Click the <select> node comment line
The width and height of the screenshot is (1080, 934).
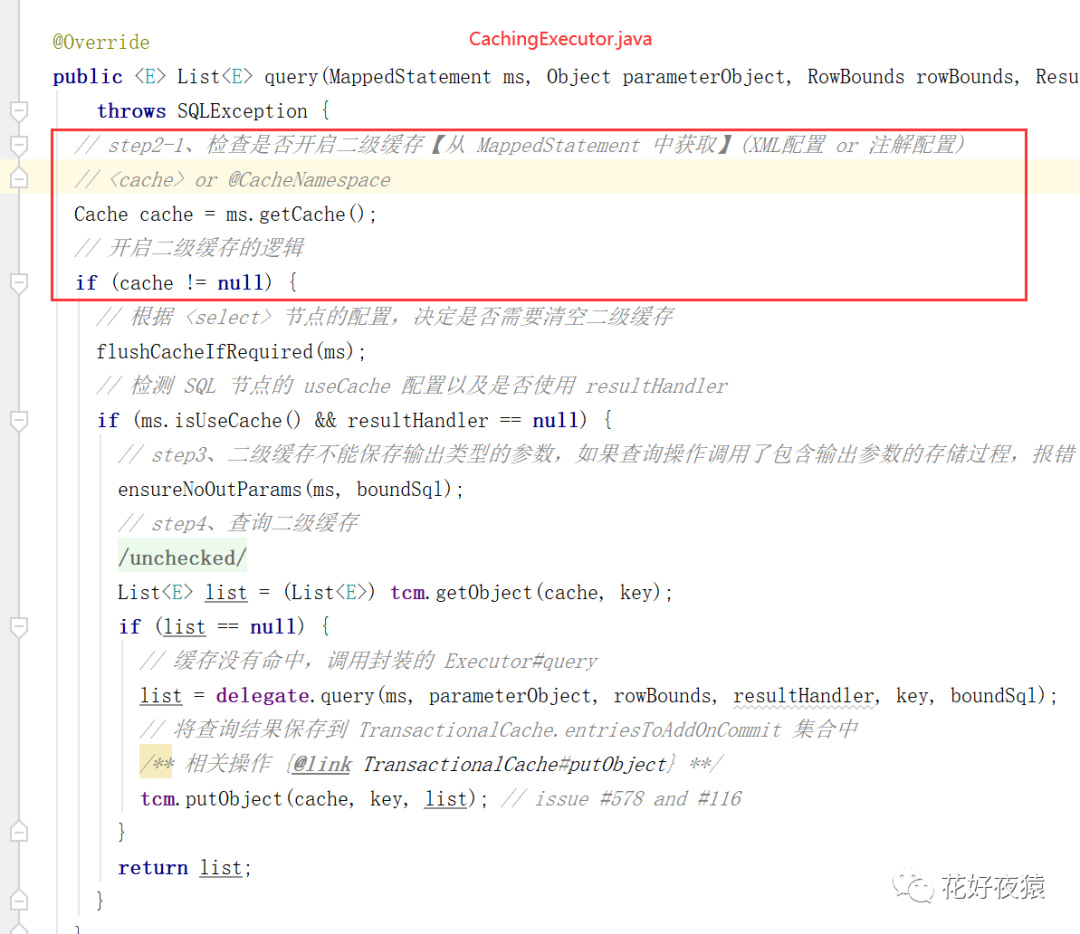[x=384, y=317]
